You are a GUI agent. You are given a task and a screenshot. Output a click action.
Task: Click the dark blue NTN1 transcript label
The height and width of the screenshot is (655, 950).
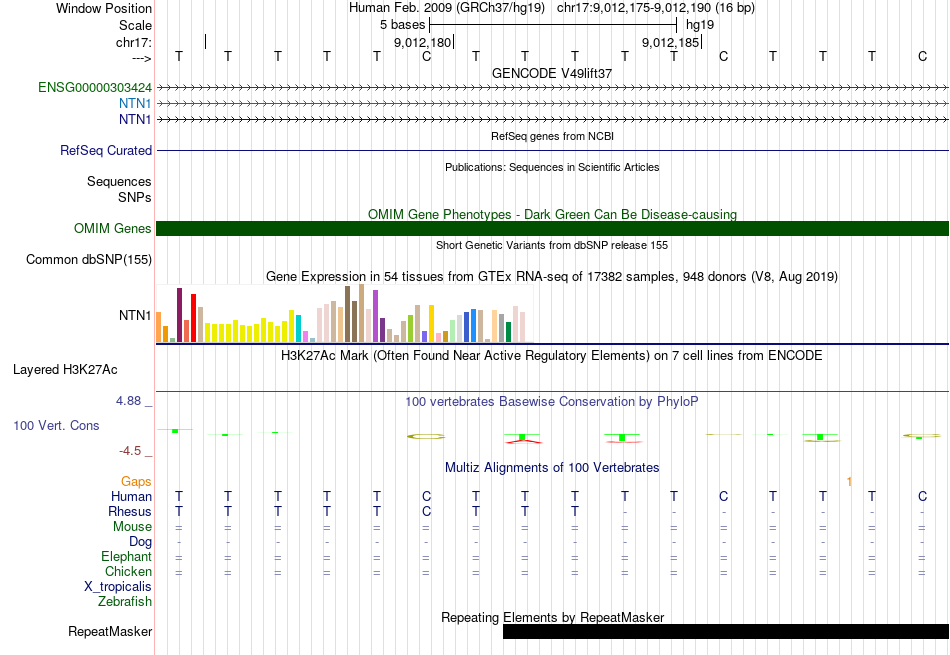[135, 119]
